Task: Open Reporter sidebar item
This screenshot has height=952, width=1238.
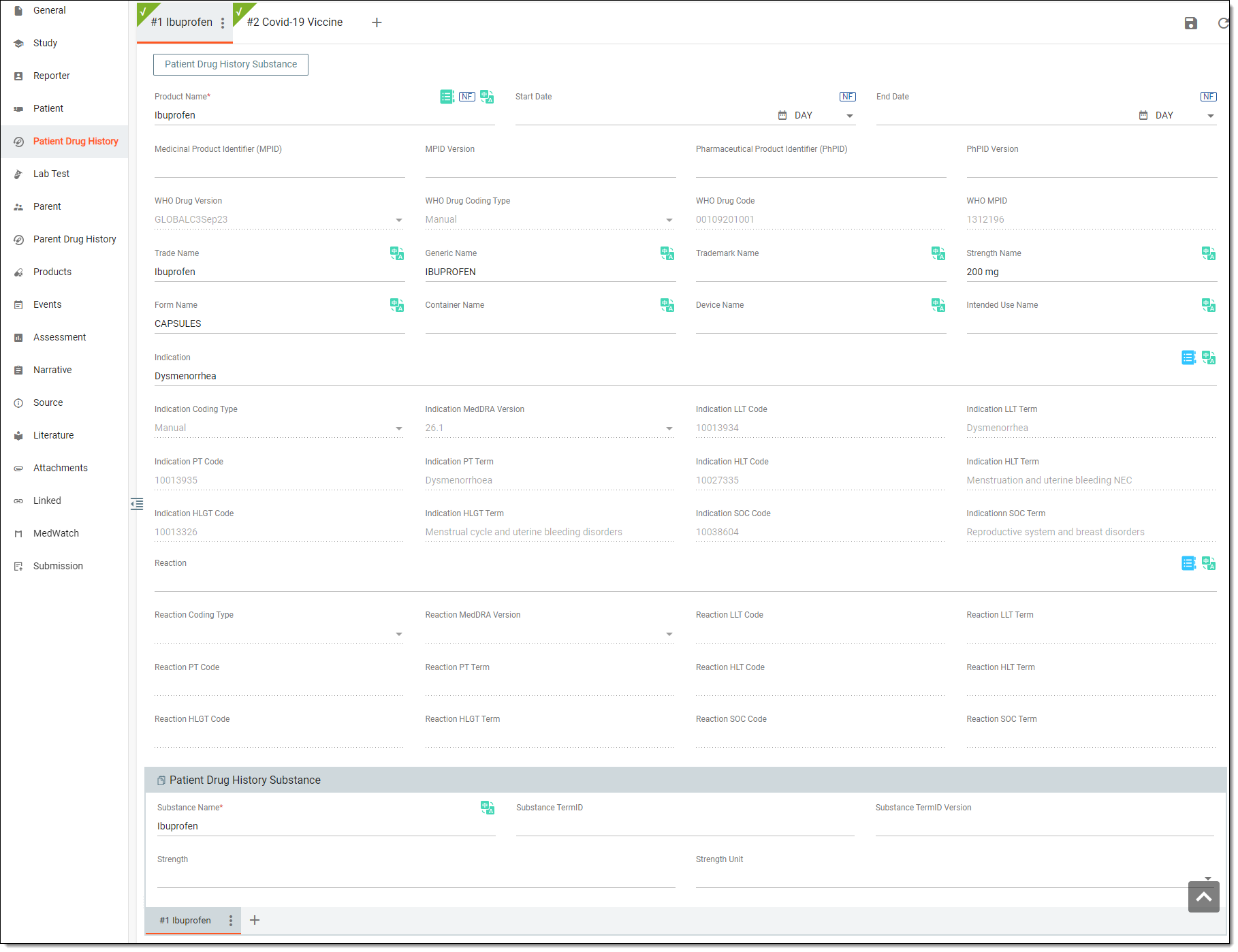Action: (x=51, y=76)
